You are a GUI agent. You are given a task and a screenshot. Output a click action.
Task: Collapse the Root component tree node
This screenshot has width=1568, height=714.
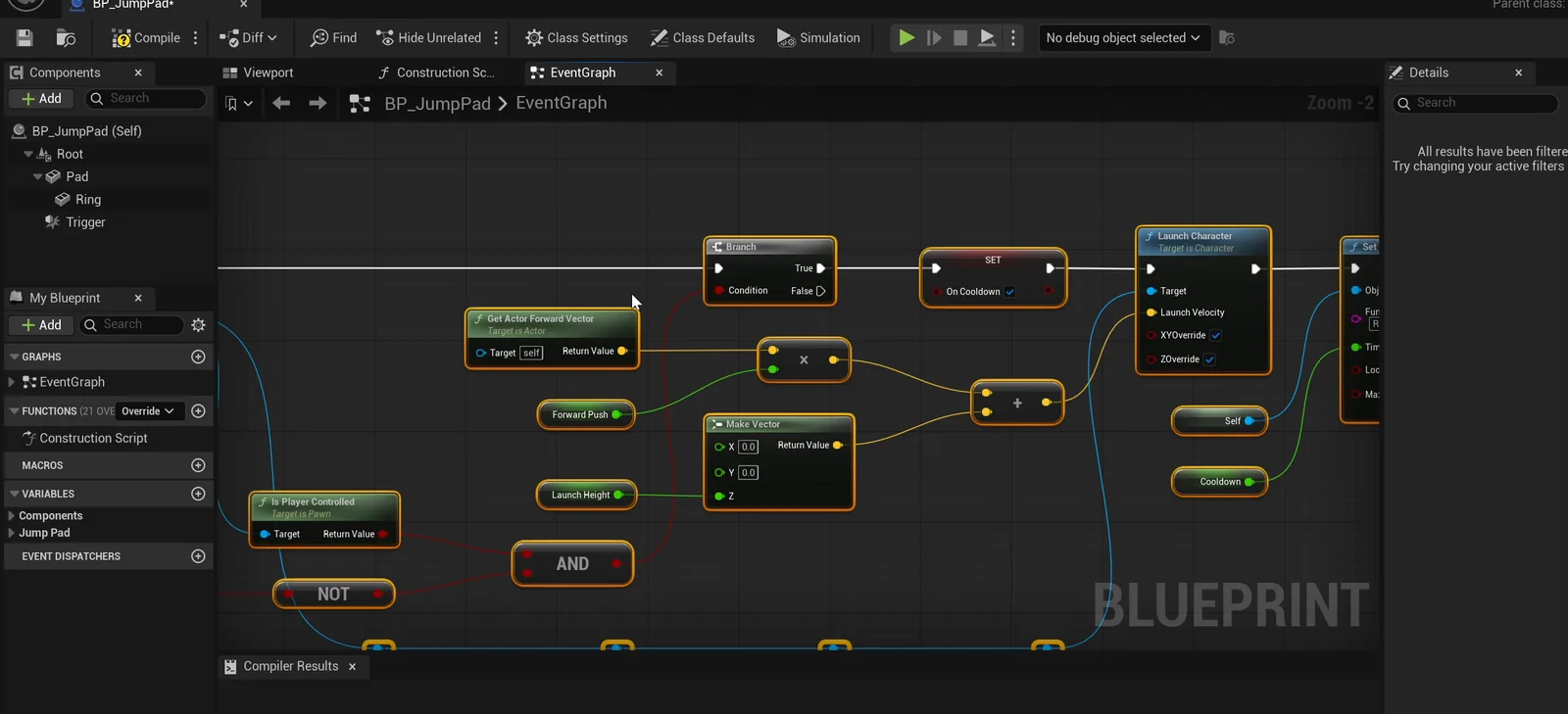28,154
